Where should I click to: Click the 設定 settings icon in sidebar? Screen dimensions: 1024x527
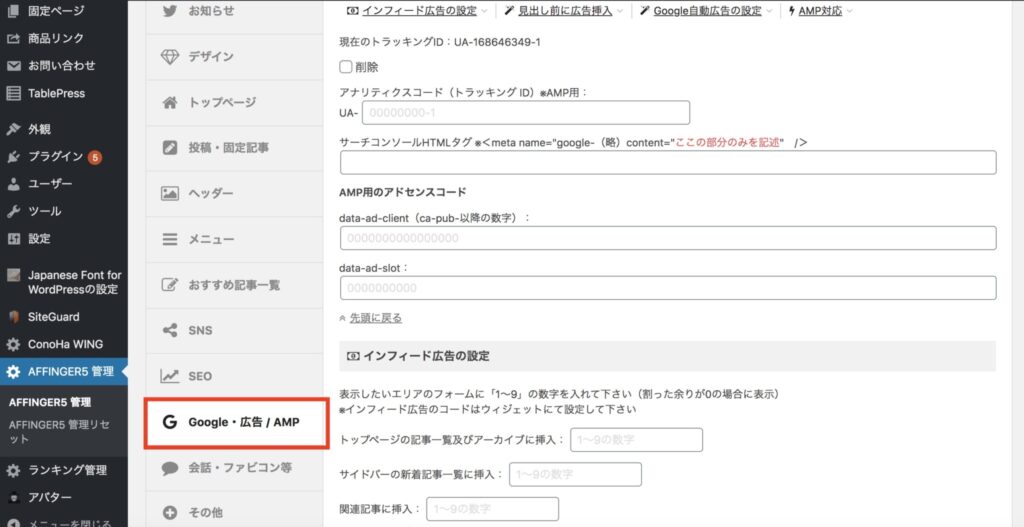point(13,239)
